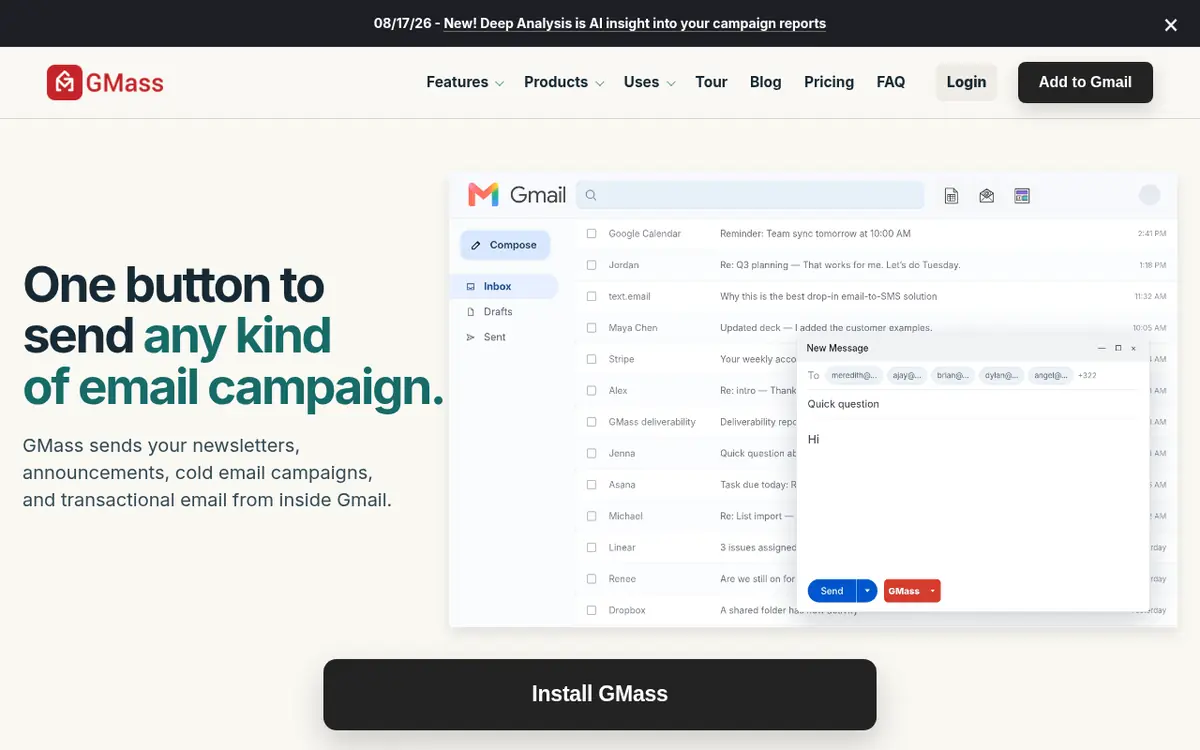Click the red GMass send button
Viewport: 1200px width, 750px height.
(904, 591)
